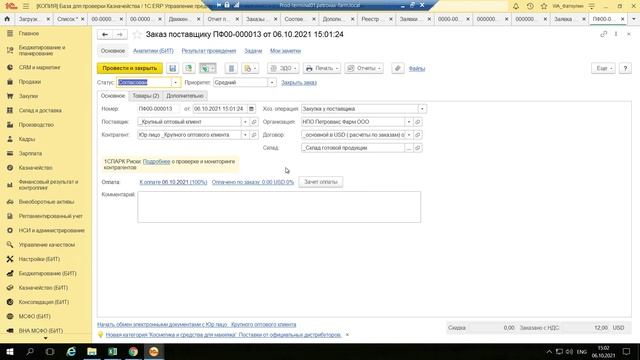The width and height of the screenshot is (640, 360).
Task: Click the Закрыть заказ link
Action: pos(299,83)
